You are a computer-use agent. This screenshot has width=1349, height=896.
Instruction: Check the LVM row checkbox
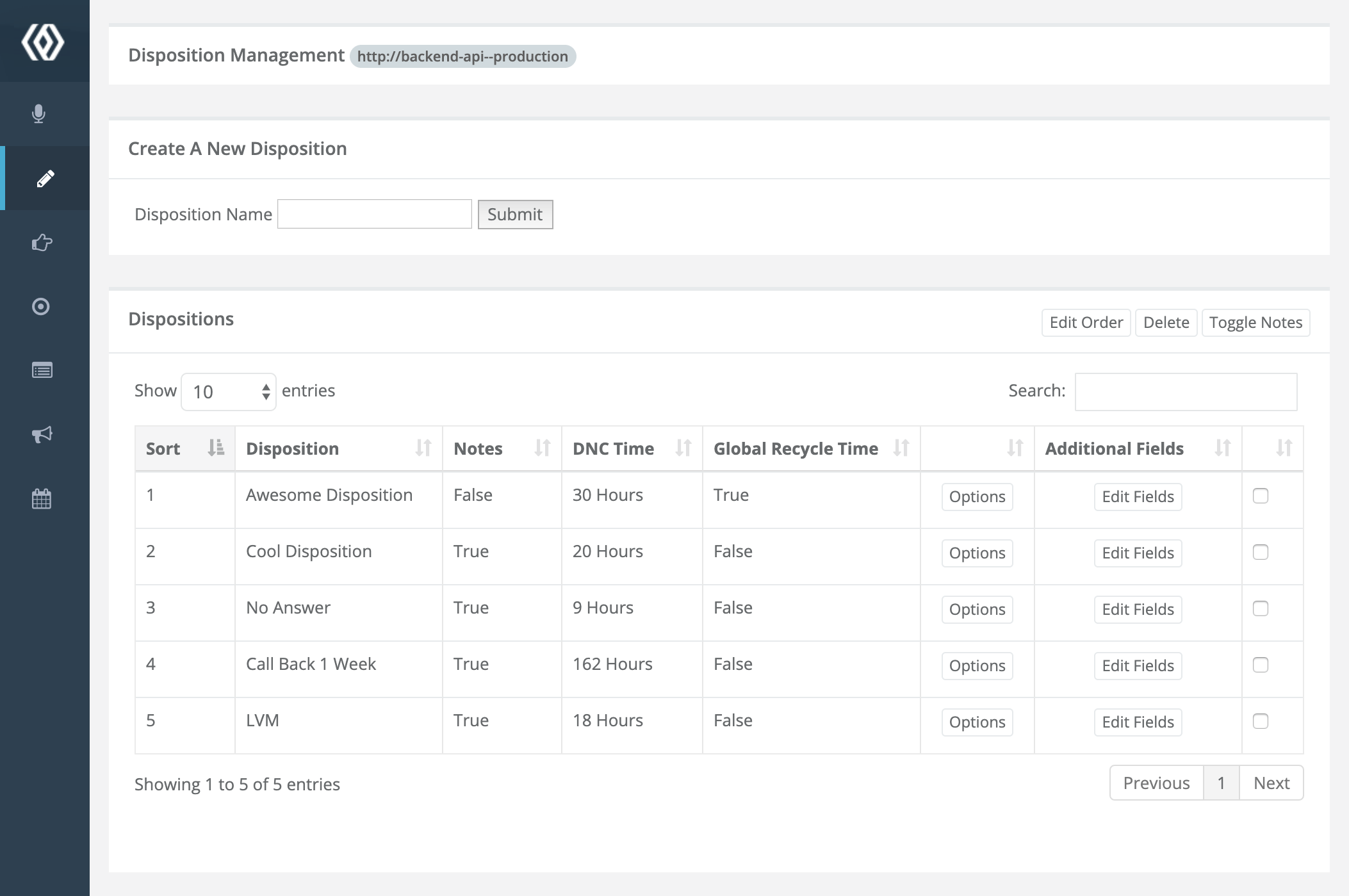(1261, 721)
